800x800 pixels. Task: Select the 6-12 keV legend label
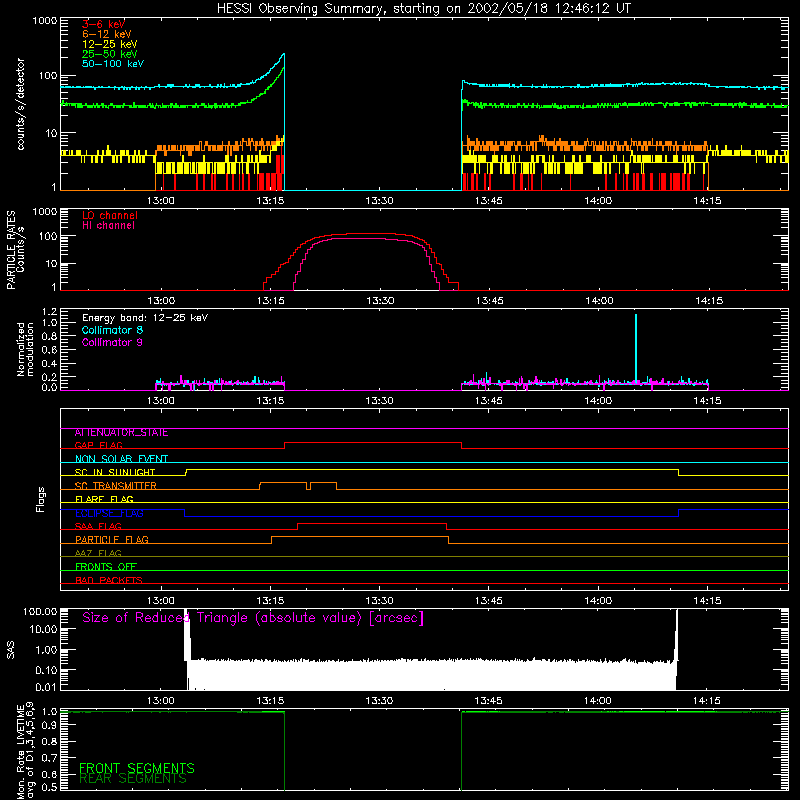(x=106, y=34)
